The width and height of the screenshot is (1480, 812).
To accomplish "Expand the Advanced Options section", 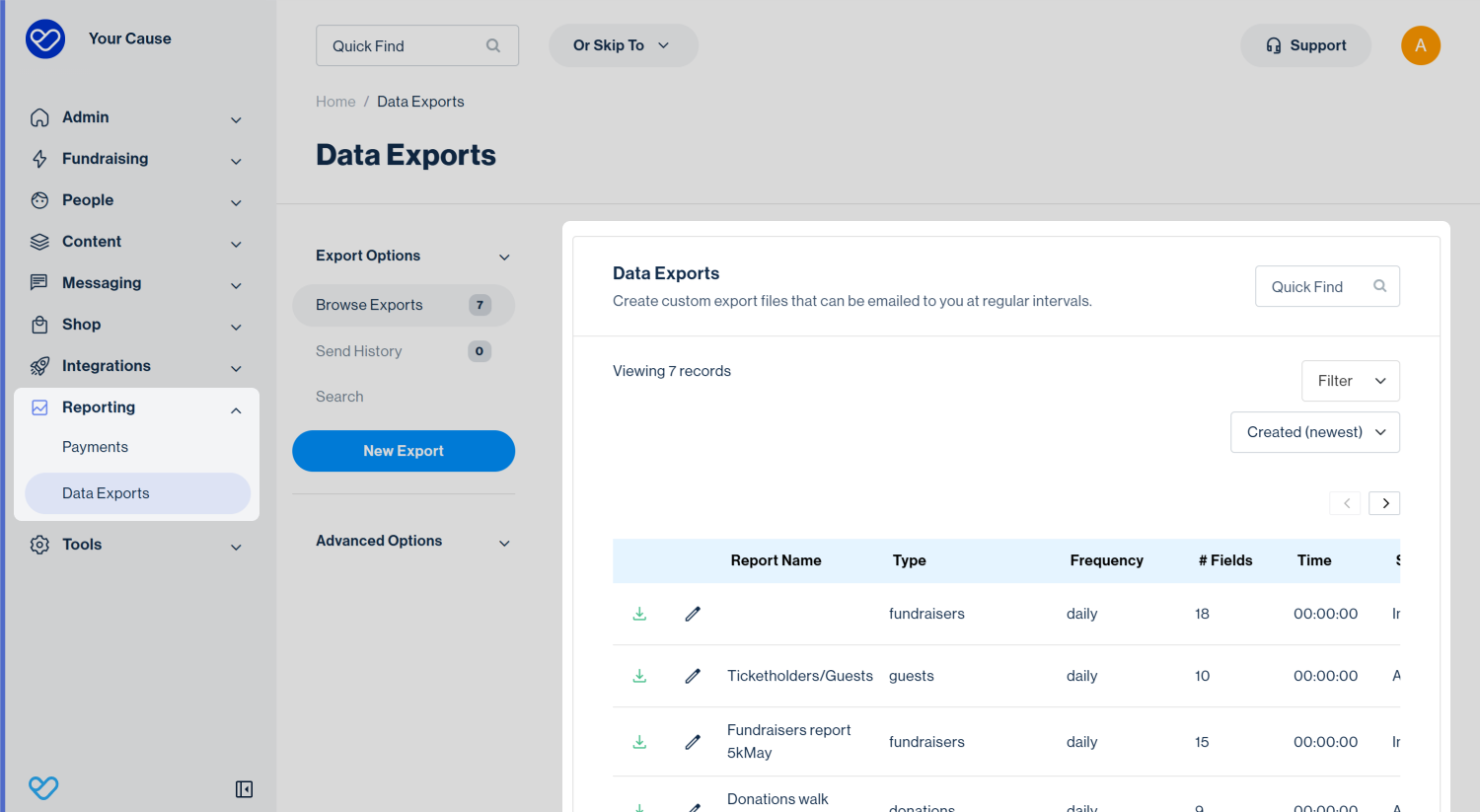I will 504,543.
